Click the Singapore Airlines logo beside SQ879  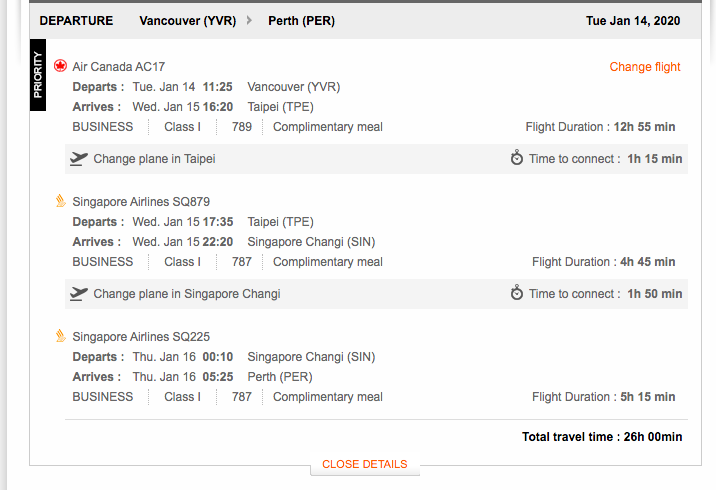click(61, 201)
